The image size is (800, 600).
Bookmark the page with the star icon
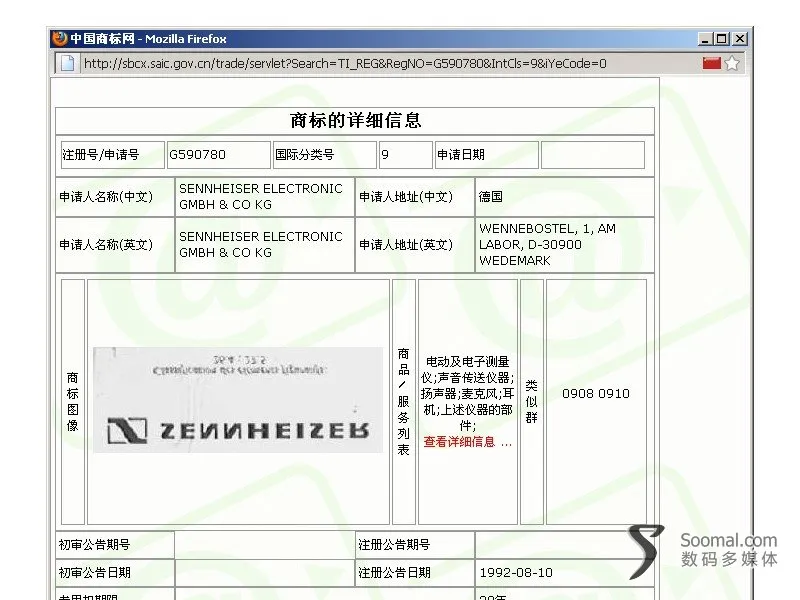[732, 63]
